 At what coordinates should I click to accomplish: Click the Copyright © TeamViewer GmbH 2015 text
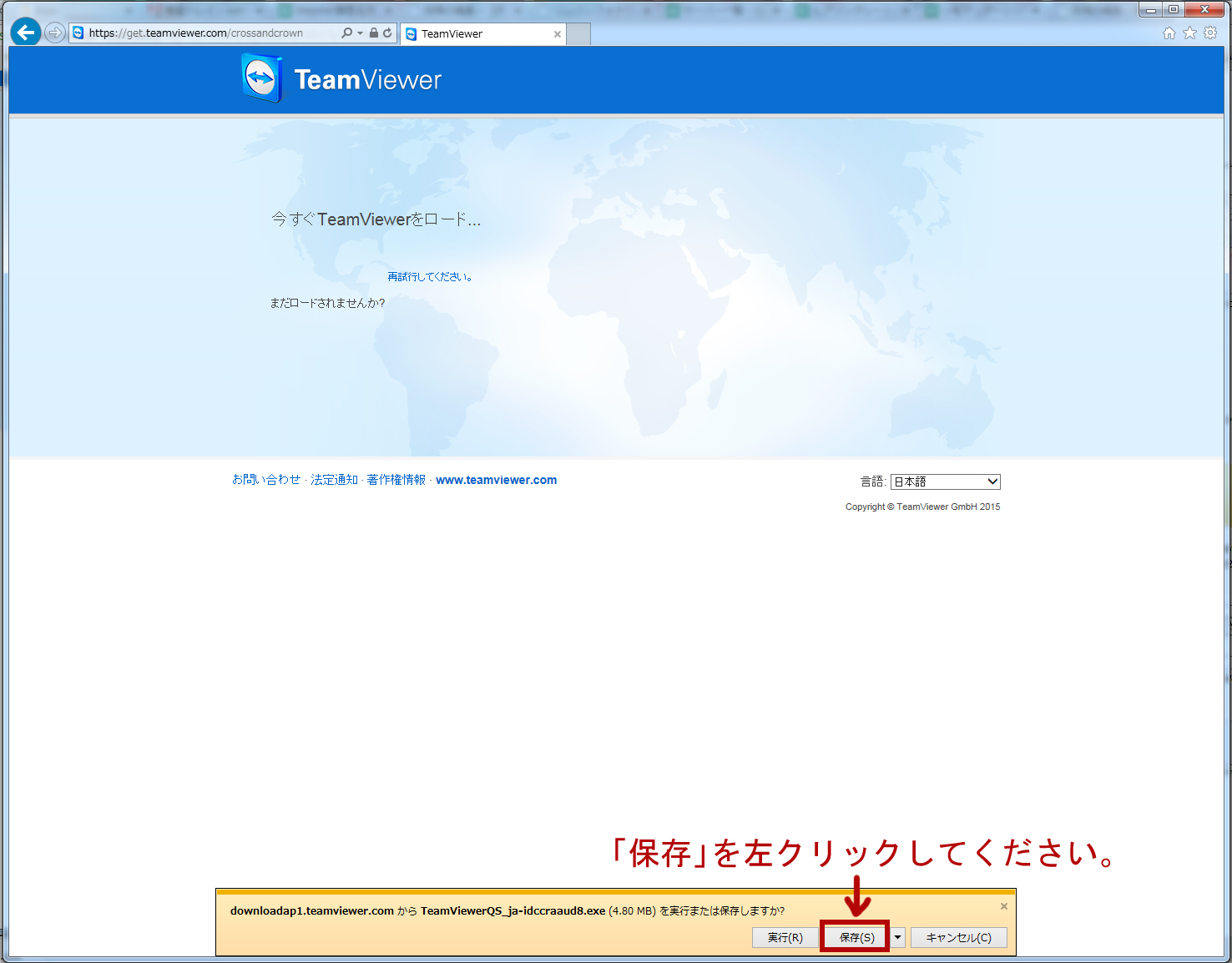tap(922, 507)
